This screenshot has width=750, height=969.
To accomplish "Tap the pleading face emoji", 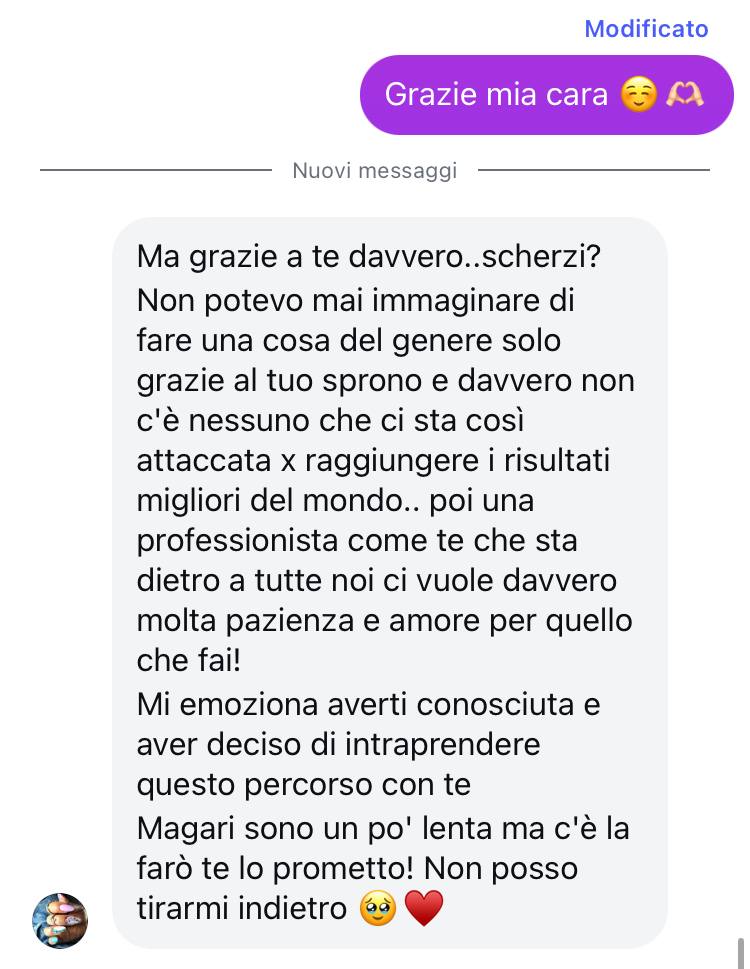I will 377,908.
